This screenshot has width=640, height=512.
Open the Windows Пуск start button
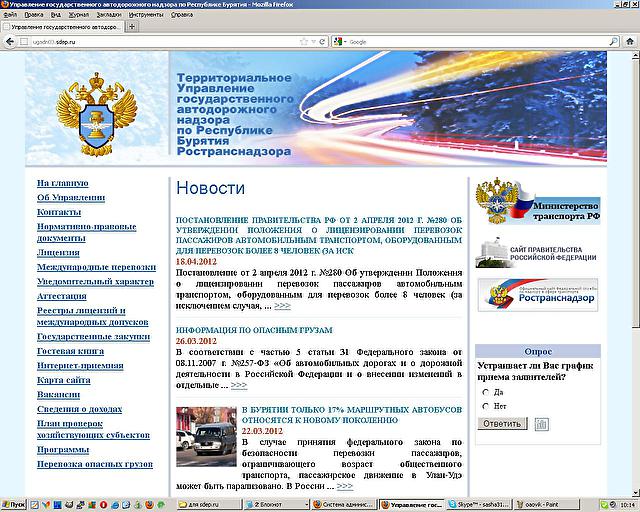click(x=13, y=505)
